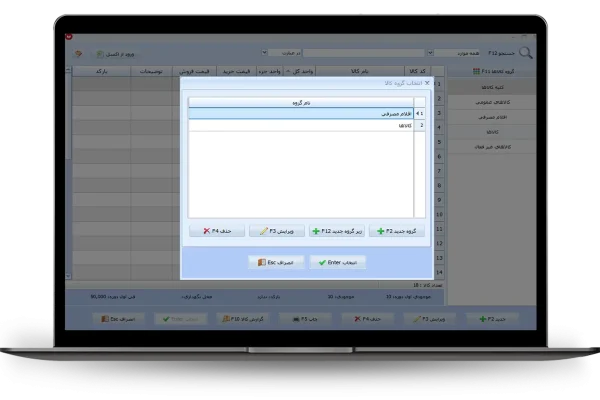Click the search magnifier icon
600x400 pixels.
point(527,54)
